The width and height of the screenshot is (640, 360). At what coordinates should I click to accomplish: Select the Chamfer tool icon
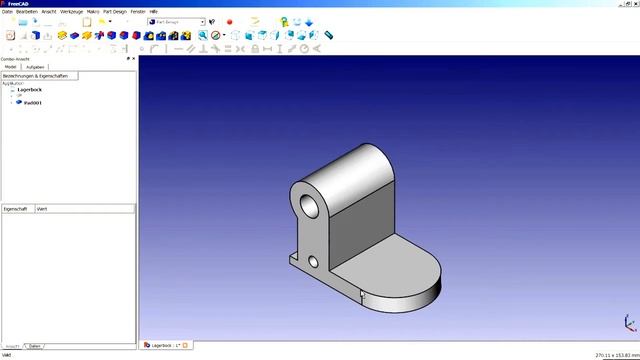[x=124, y=36]
